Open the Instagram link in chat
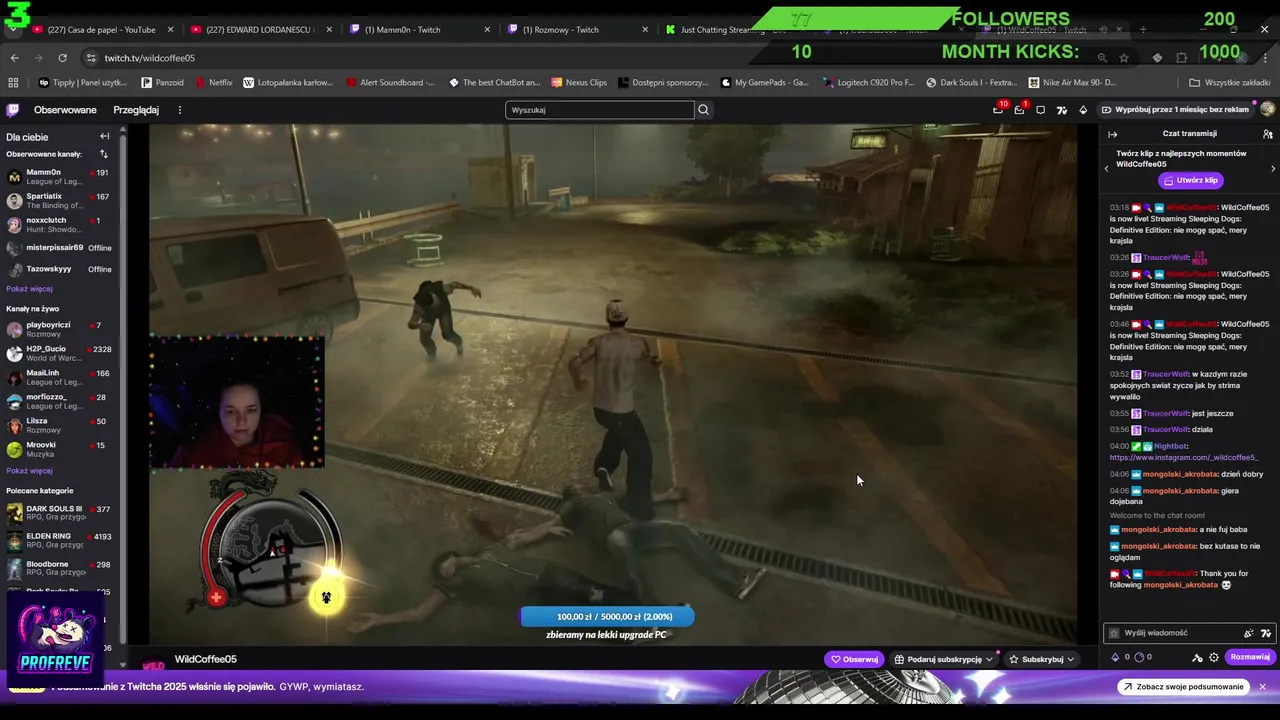Image resolution: width=1280 pixels, height=720 pixels. click(1183, 457)
